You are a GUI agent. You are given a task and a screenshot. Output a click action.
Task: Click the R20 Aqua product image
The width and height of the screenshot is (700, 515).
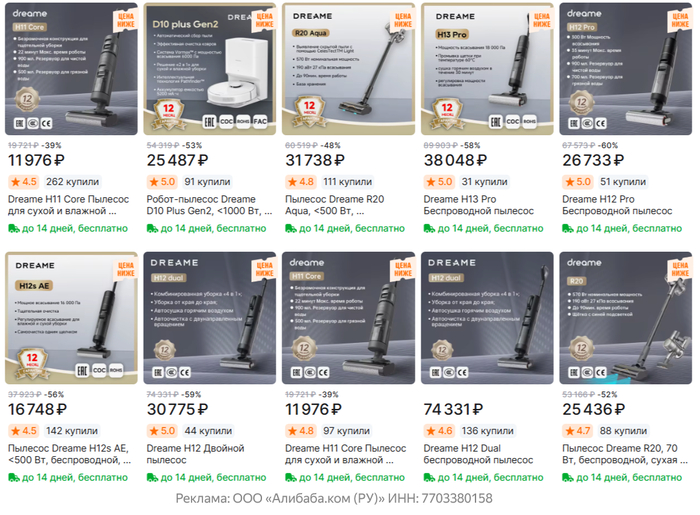[348, 69]
